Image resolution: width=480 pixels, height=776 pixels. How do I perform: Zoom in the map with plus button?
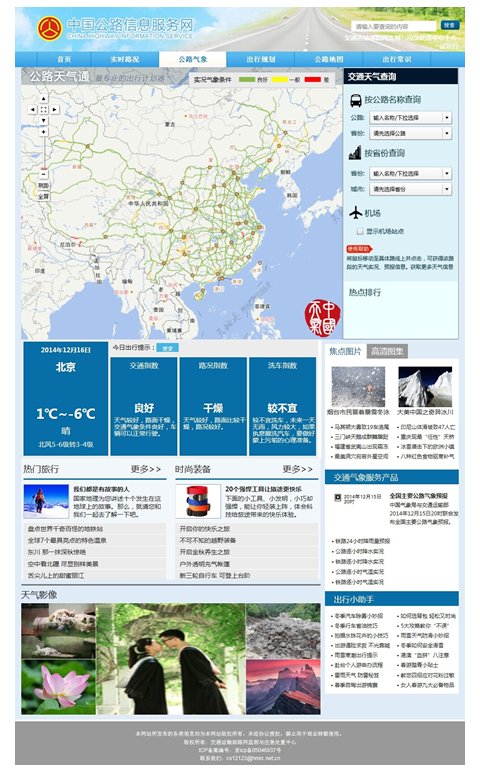click(44, 132)
